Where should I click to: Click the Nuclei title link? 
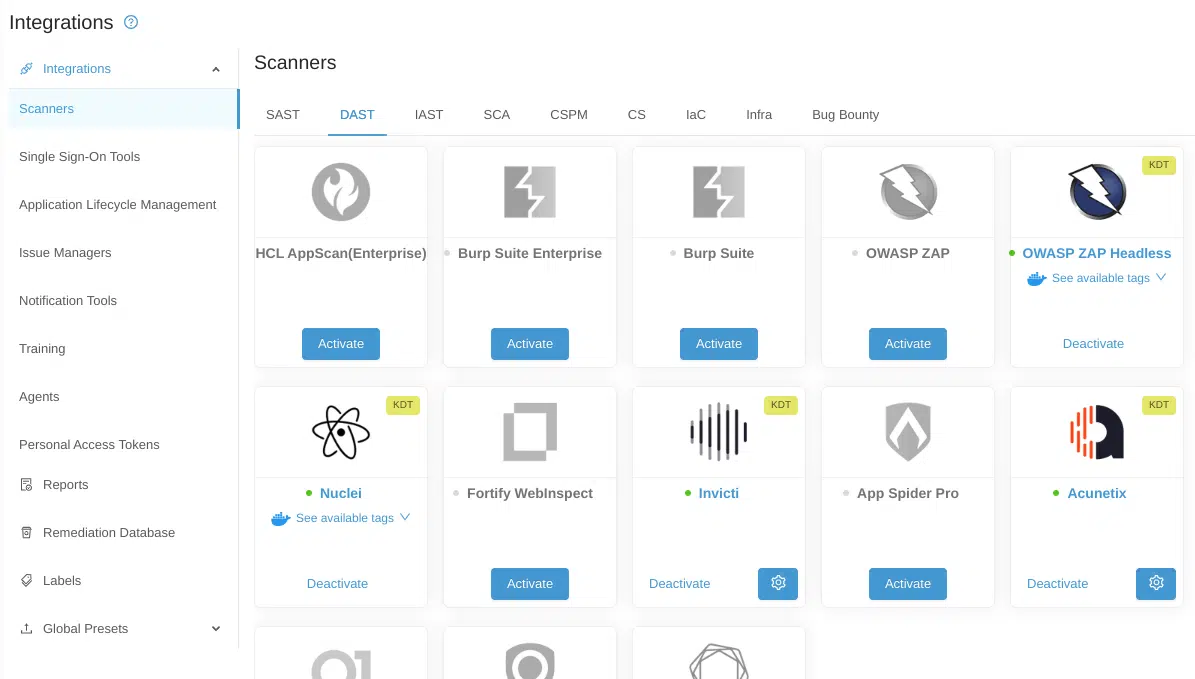coord(341,493)
